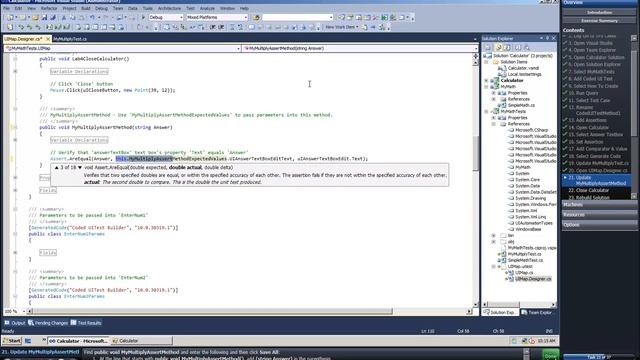Click the Save All toolbar icon
640x360 pixels.
53,18
